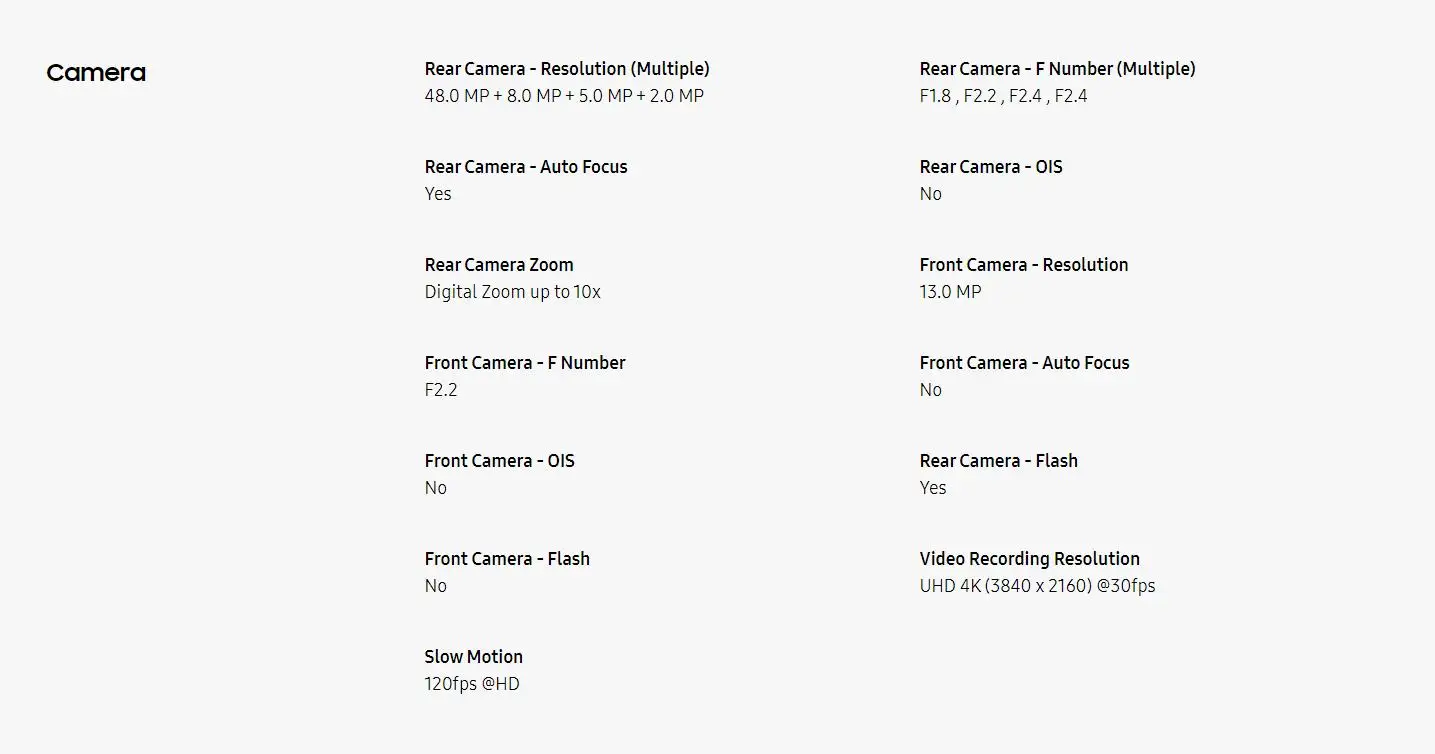The image size is (1435, 754).
Task: Click the F1.8, F2.2, F2.4, F2.4 value
Action: [x=1003, y=96]
